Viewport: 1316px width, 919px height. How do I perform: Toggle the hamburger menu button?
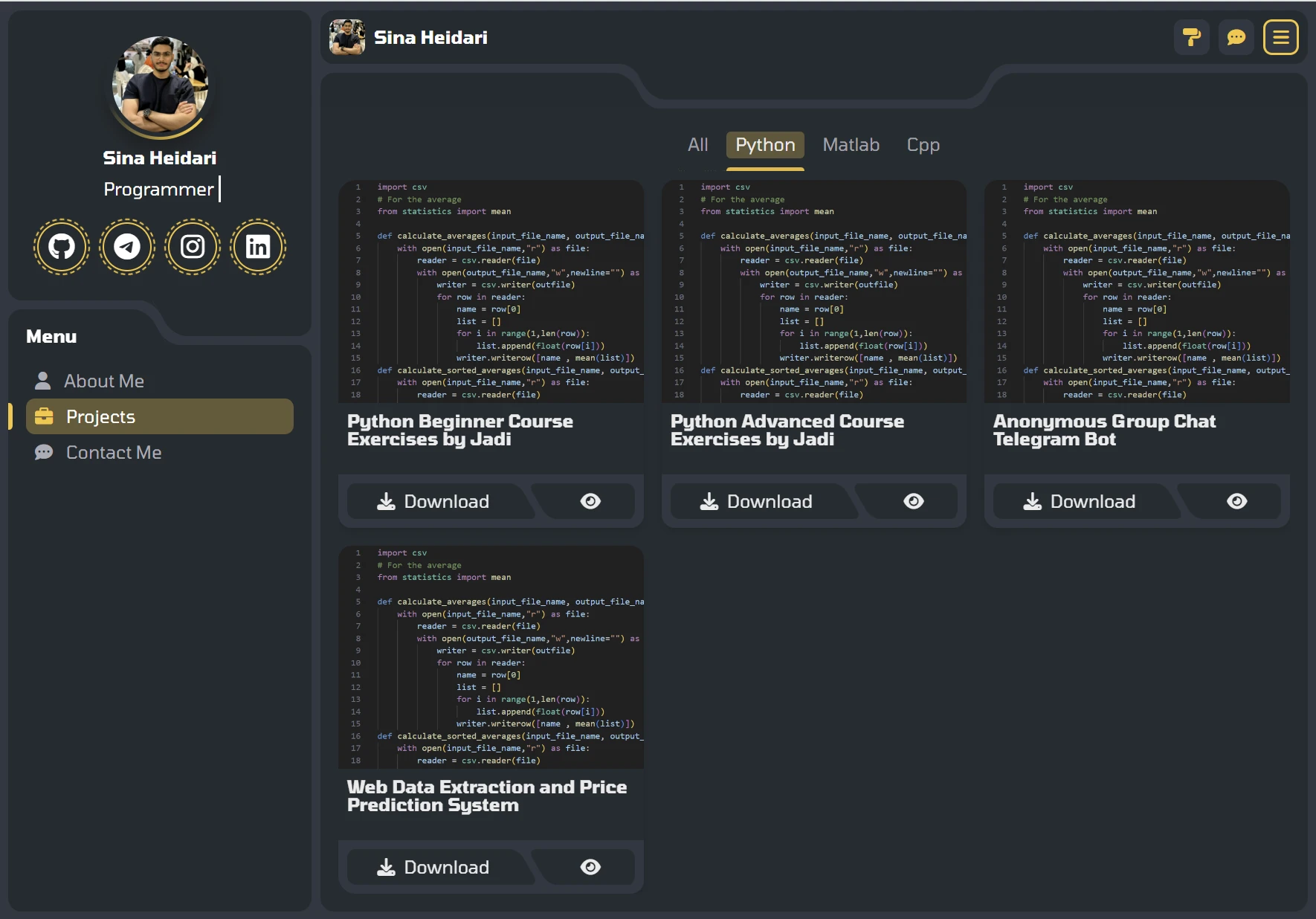(x=1280, y=37)
